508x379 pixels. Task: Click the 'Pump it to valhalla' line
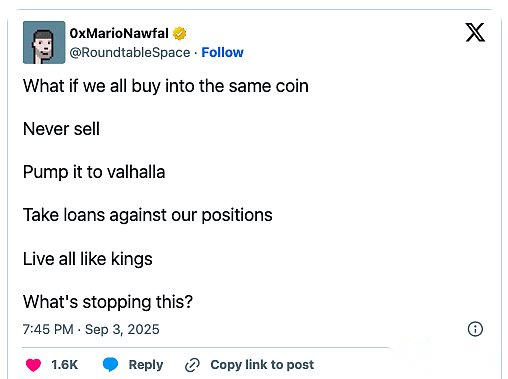[94, 172]
